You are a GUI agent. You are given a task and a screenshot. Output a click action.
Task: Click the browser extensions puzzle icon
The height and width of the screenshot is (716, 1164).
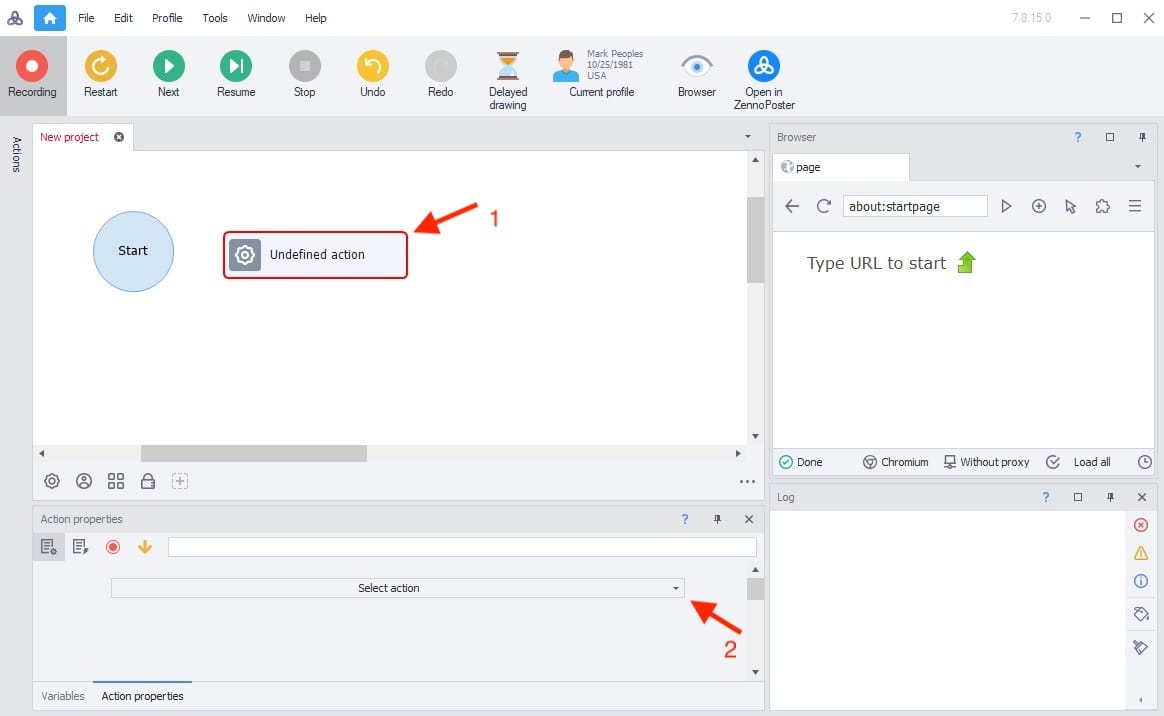point(1102,206)
